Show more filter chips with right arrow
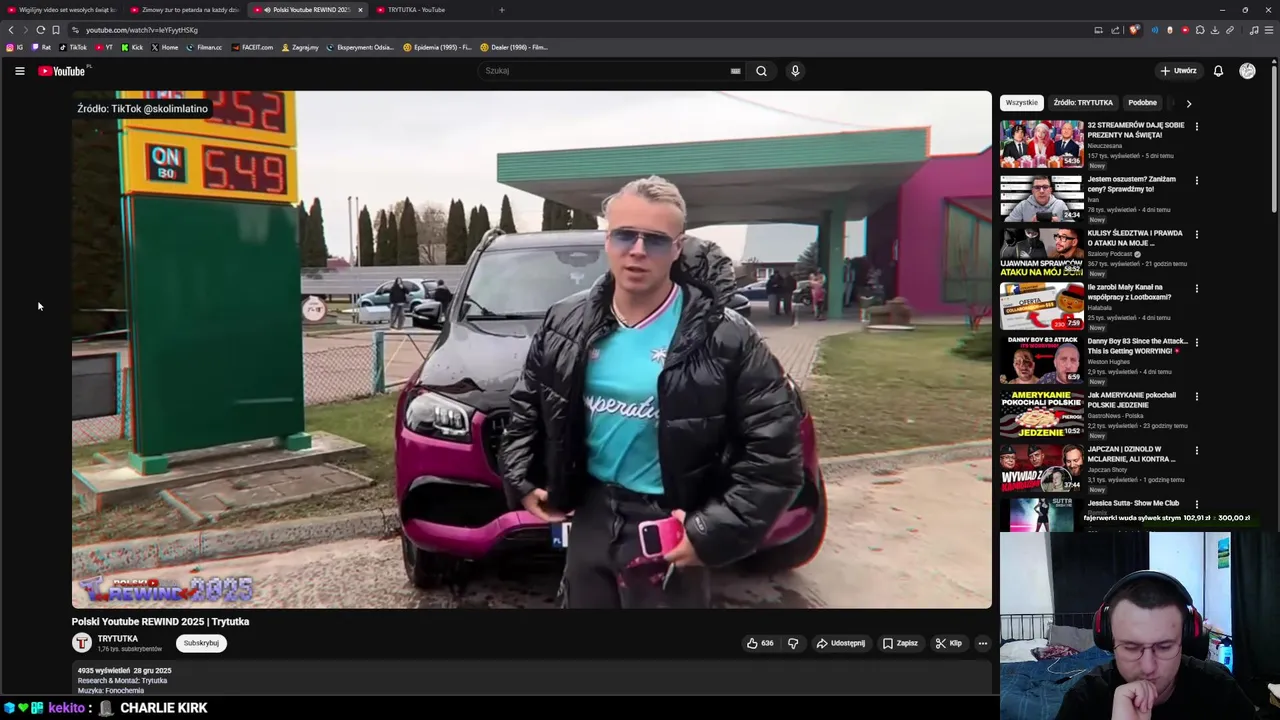This screenshot has width=1280, height=720. (1188, 103)
